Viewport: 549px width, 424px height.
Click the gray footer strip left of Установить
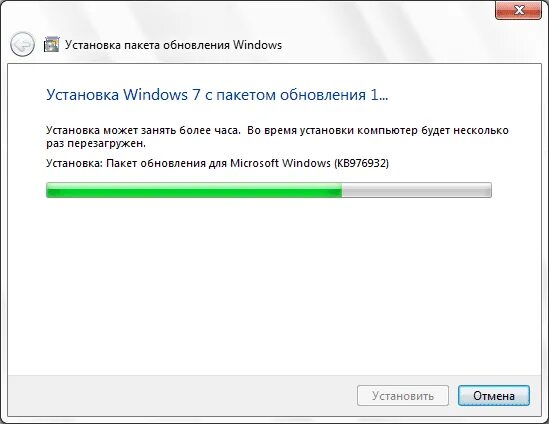tap(182, 396)
